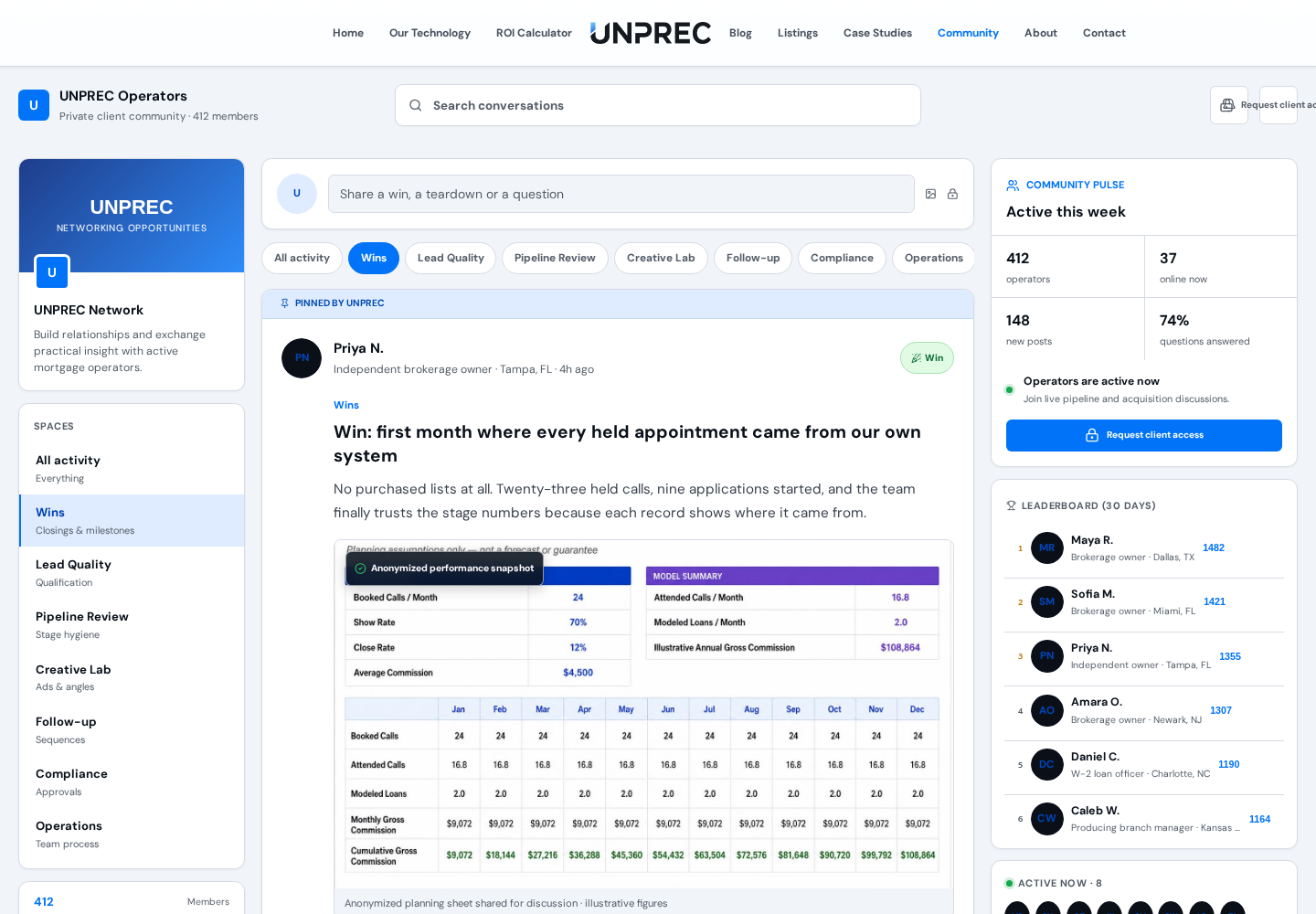Image resolution: width=1316 pixels, height=914 pixels.
Task: Click the pin icon beside Pinned by UNPREC
Action: coord(284,303)
